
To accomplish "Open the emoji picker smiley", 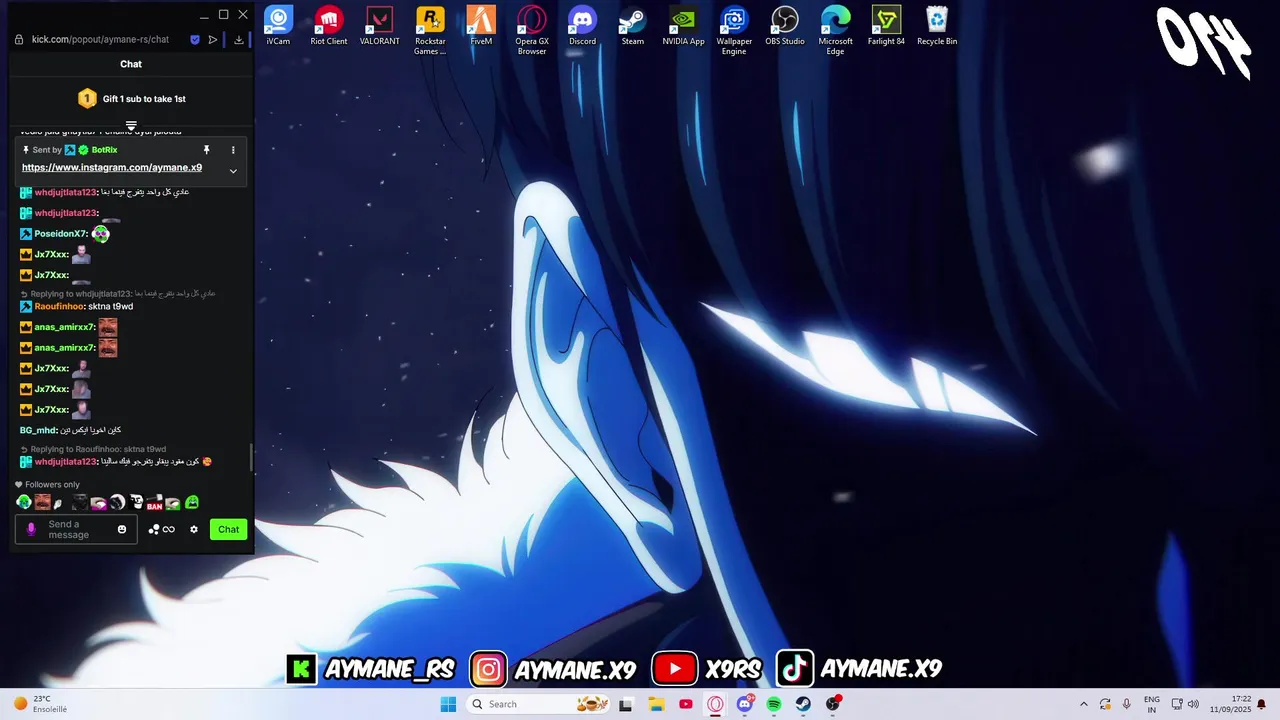I will [122, 529].
